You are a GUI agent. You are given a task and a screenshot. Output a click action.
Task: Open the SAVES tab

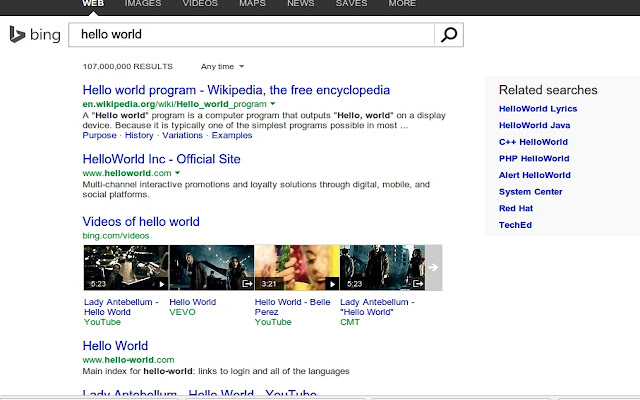click(x=351, y=4)
